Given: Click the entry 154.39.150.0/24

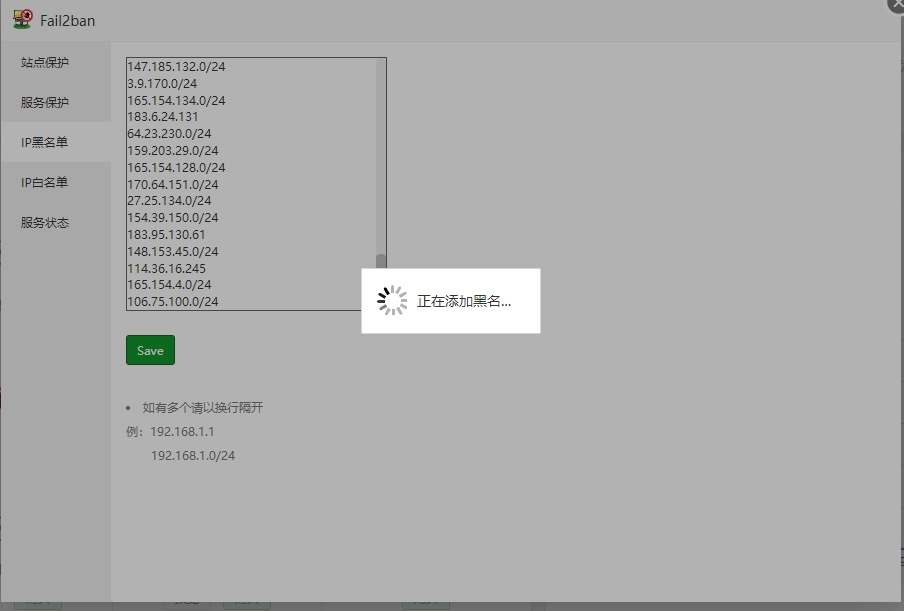Looking at the screenshot, I should point(172,217).
